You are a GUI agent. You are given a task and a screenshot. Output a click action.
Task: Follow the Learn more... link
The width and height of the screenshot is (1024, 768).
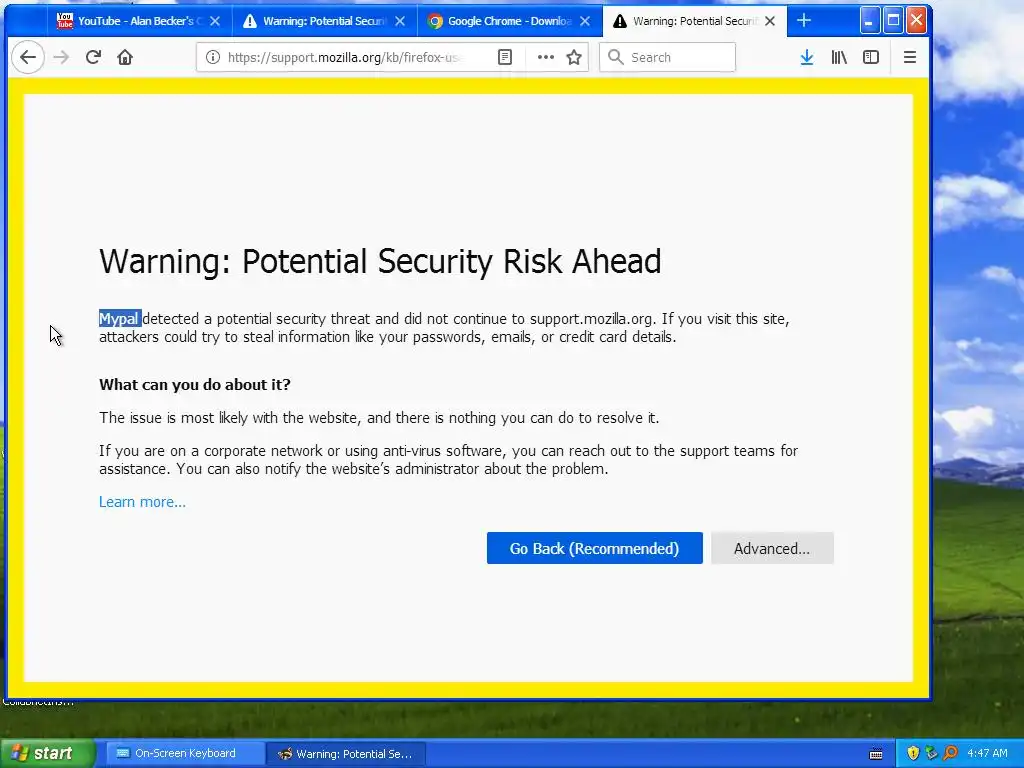pos(142,502)
